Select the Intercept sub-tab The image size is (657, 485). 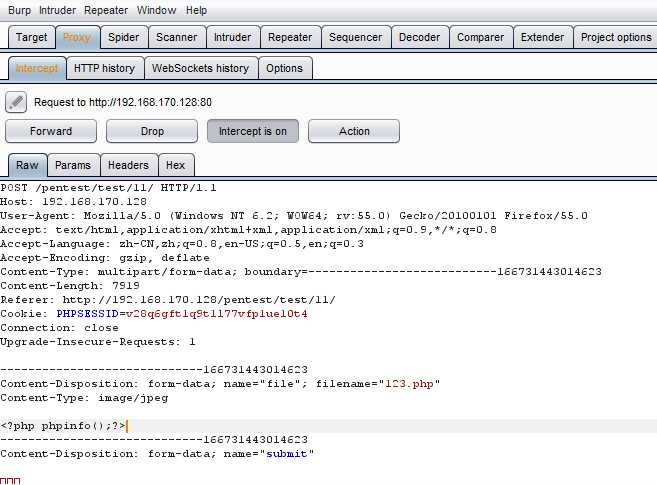coord(37,68)
